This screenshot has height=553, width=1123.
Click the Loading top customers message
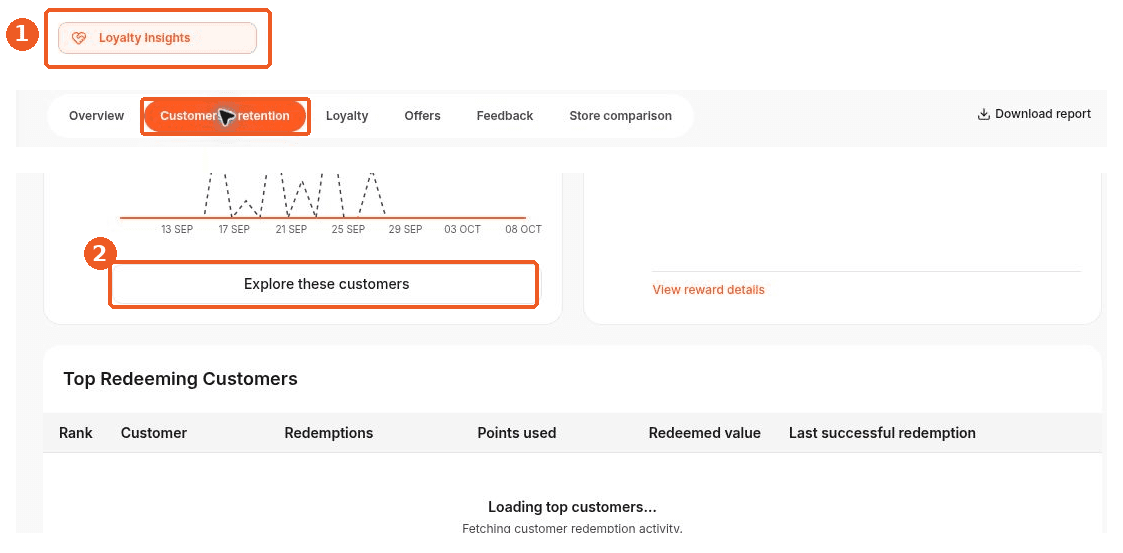pos(572,507)
